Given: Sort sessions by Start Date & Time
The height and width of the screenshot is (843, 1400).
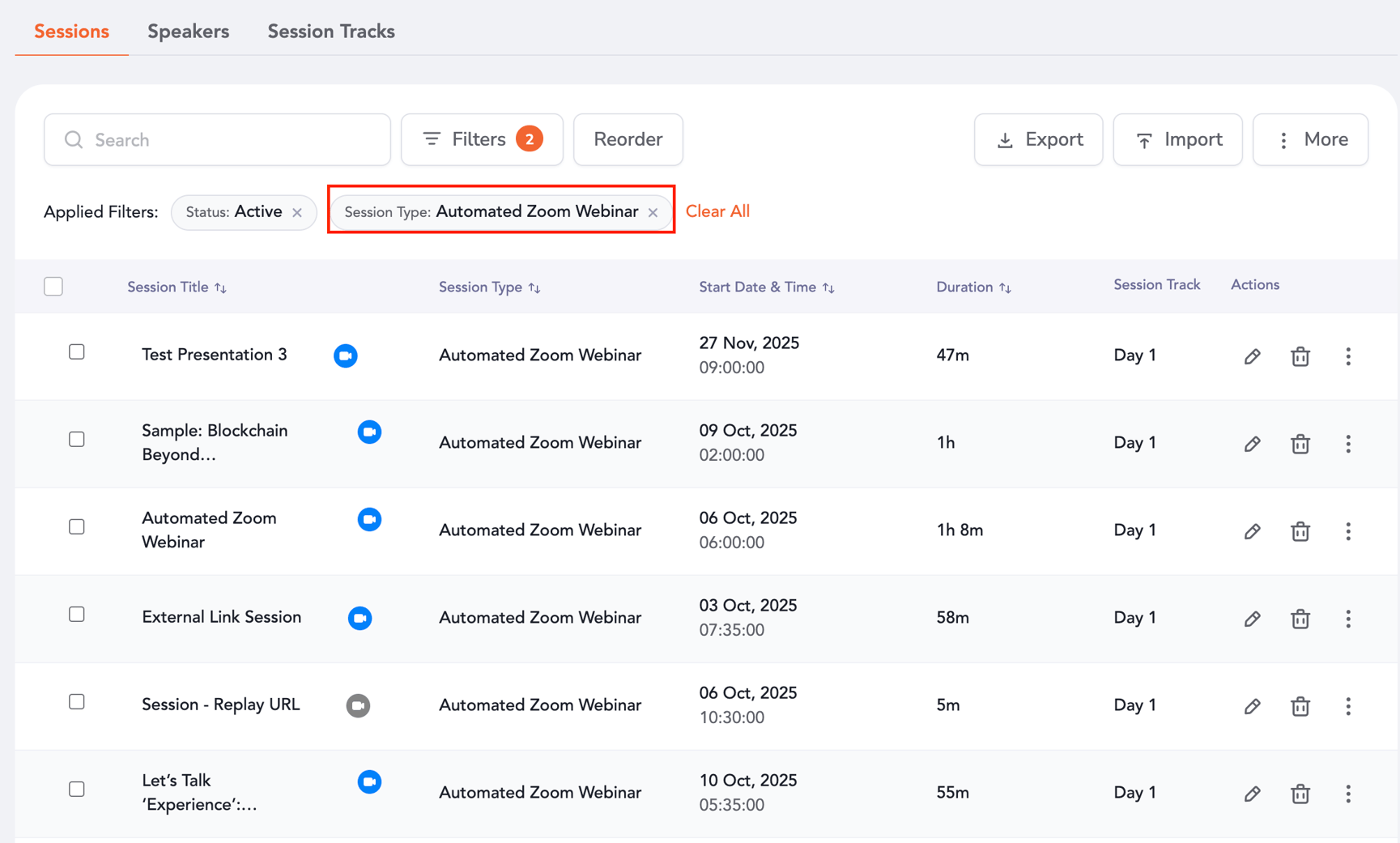Looking at the screenshot, I should click(829, 287).
